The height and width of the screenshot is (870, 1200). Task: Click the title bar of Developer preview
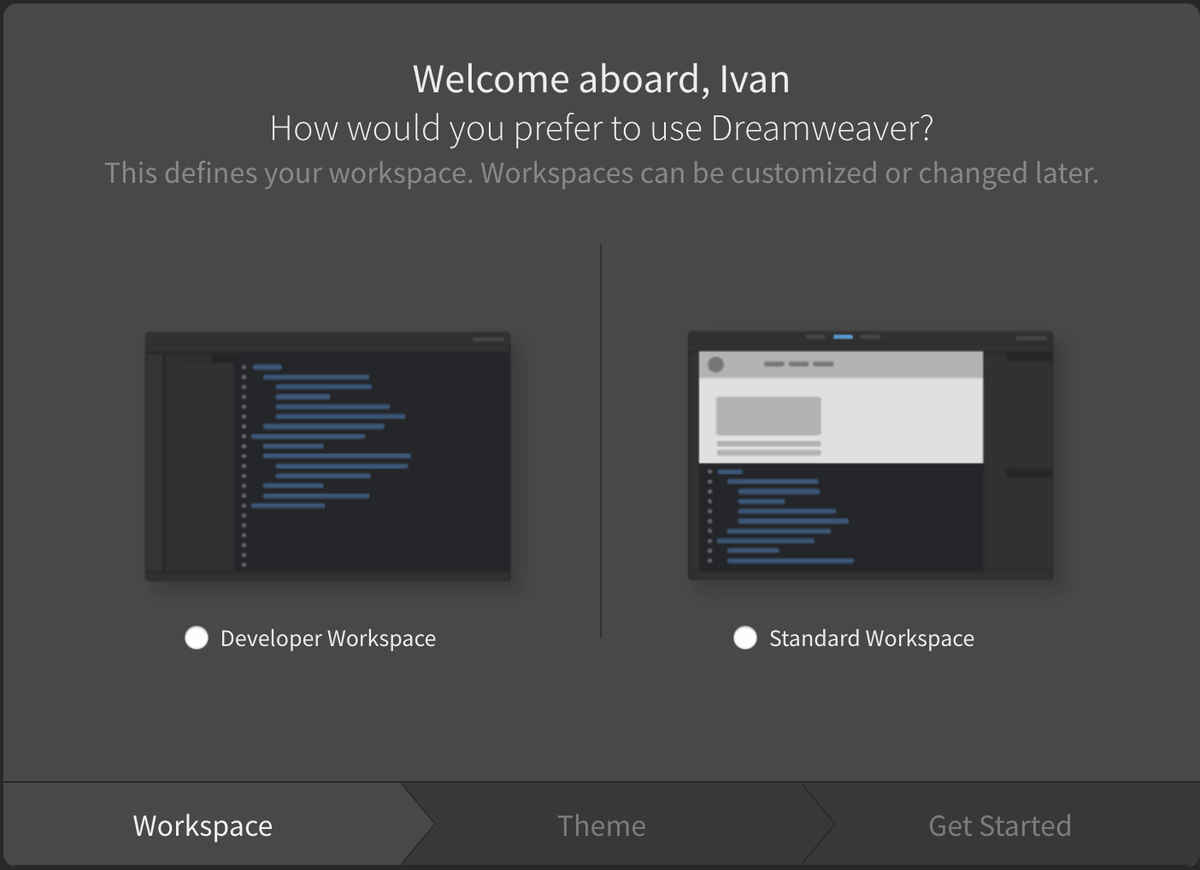click(x=327, y=338)
